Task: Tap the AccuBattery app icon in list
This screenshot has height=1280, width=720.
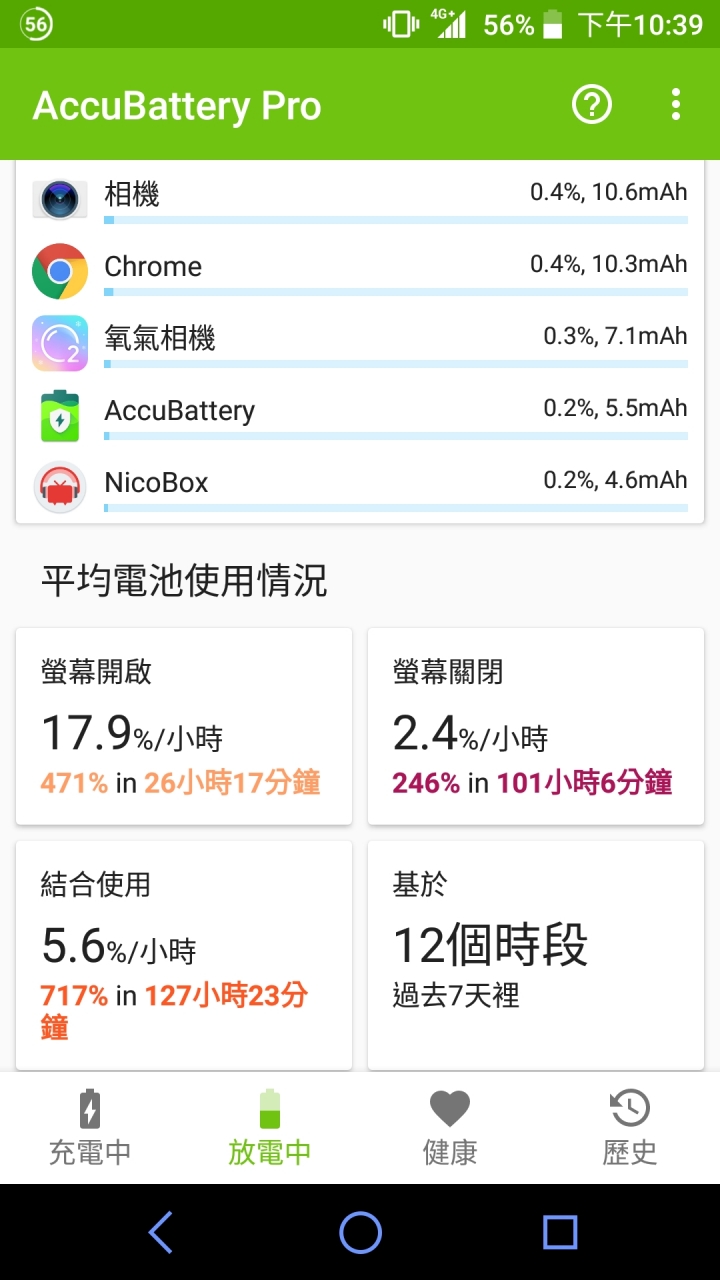Action: pos(60,415)
